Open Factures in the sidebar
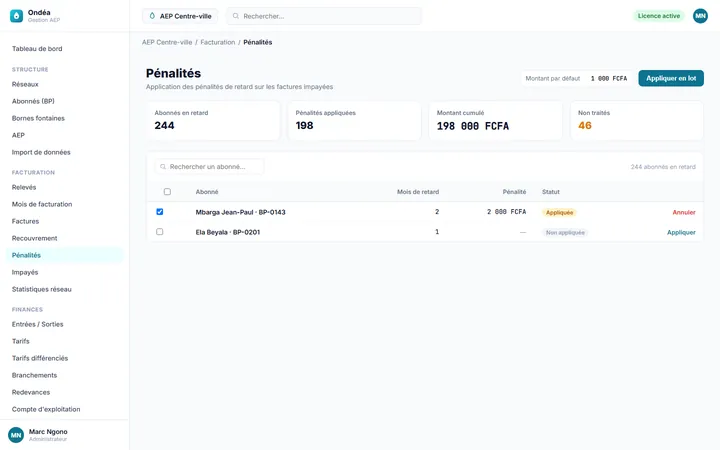 tap(25, 221)
